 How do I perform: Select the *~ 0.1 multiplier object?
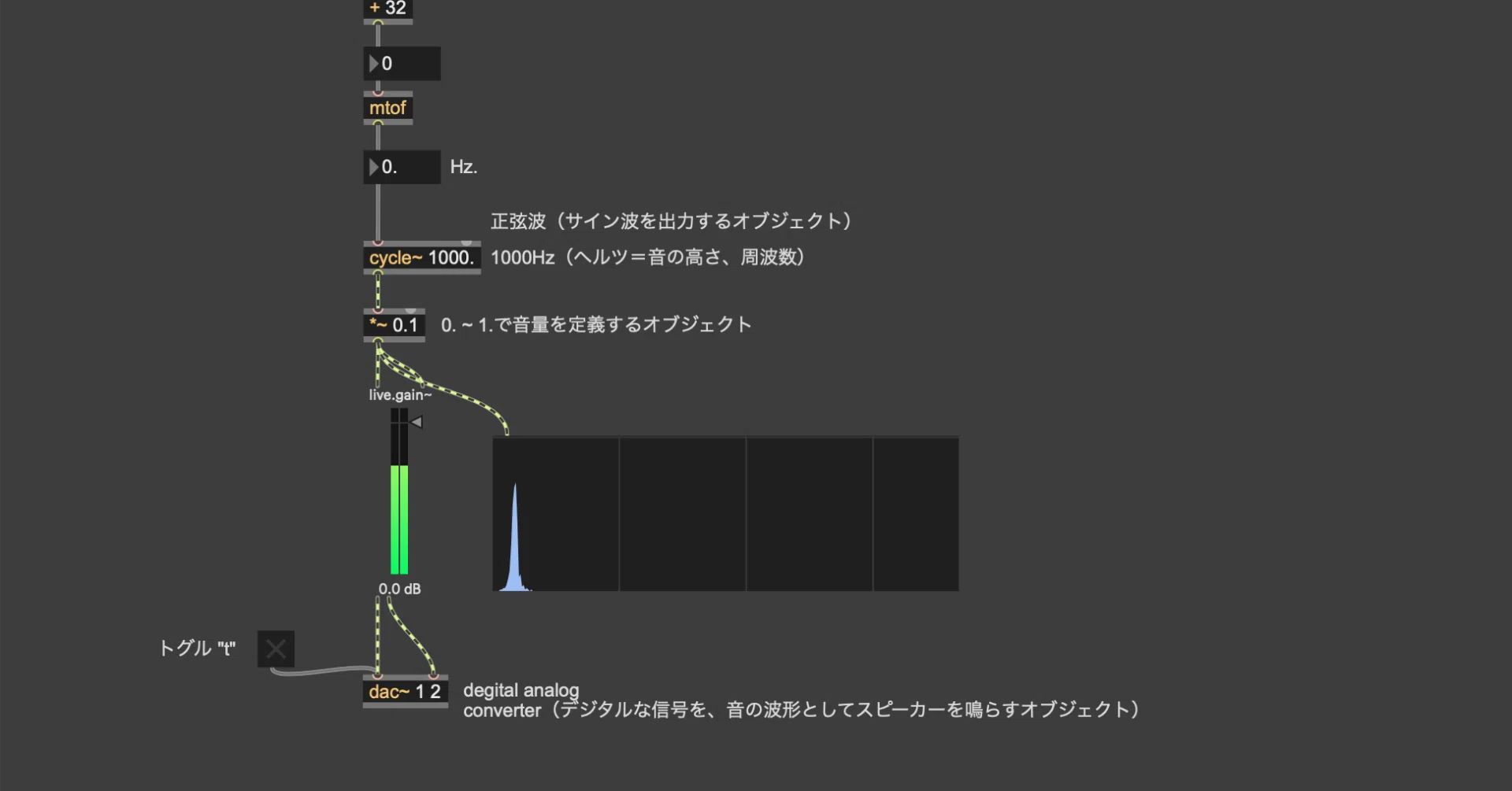pos(394,325)
